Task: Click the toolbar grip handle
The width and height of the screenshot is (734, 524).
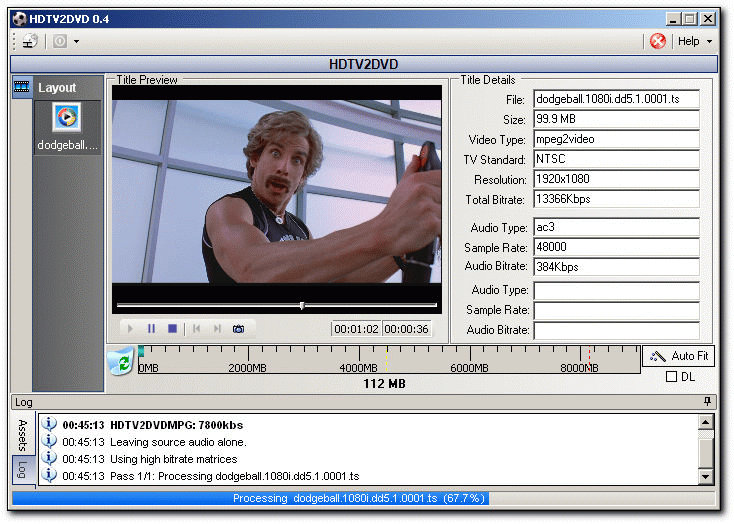Action: (x=14, y=41)
